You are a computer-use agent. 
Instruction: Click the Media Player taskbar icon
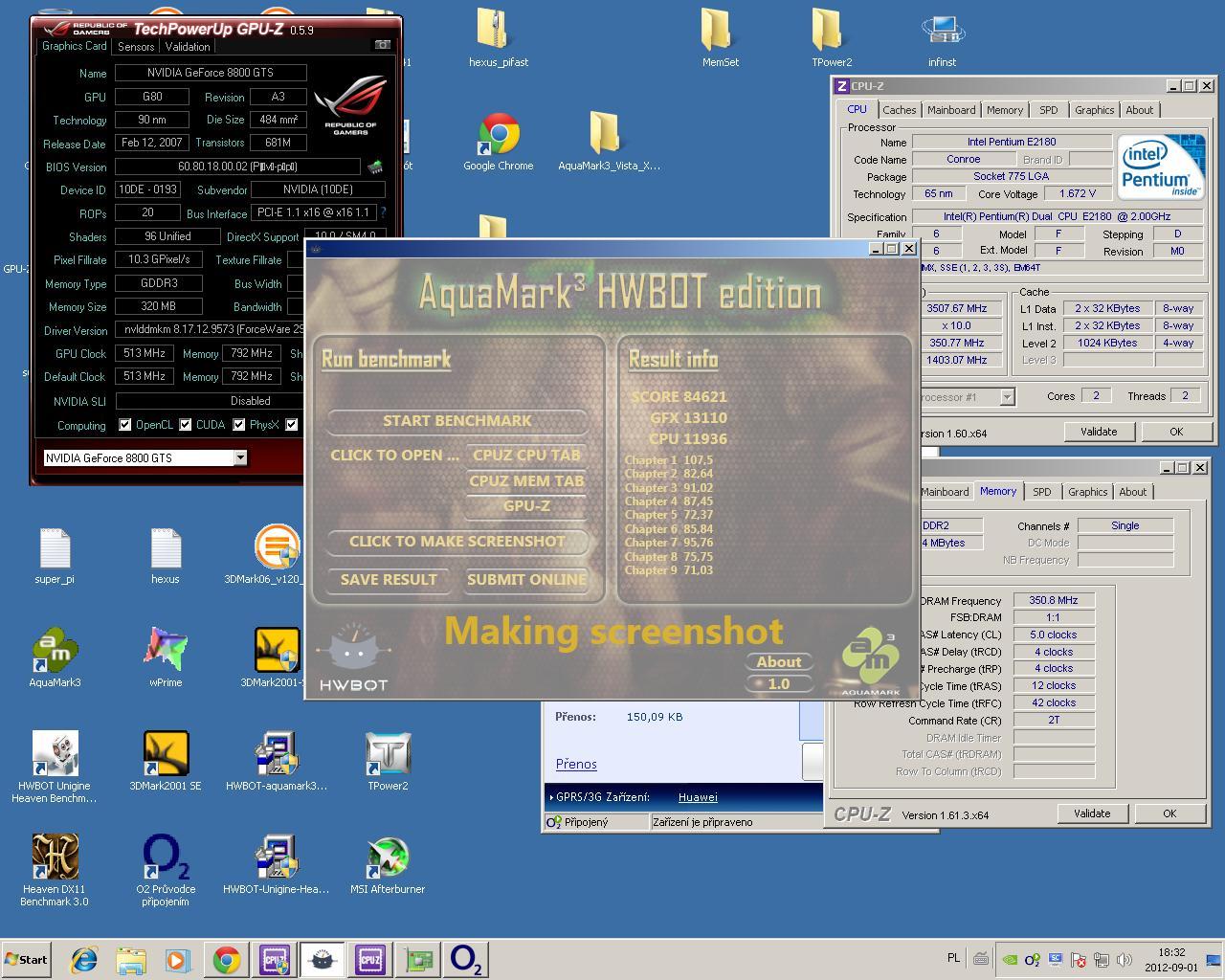point(178,960)
